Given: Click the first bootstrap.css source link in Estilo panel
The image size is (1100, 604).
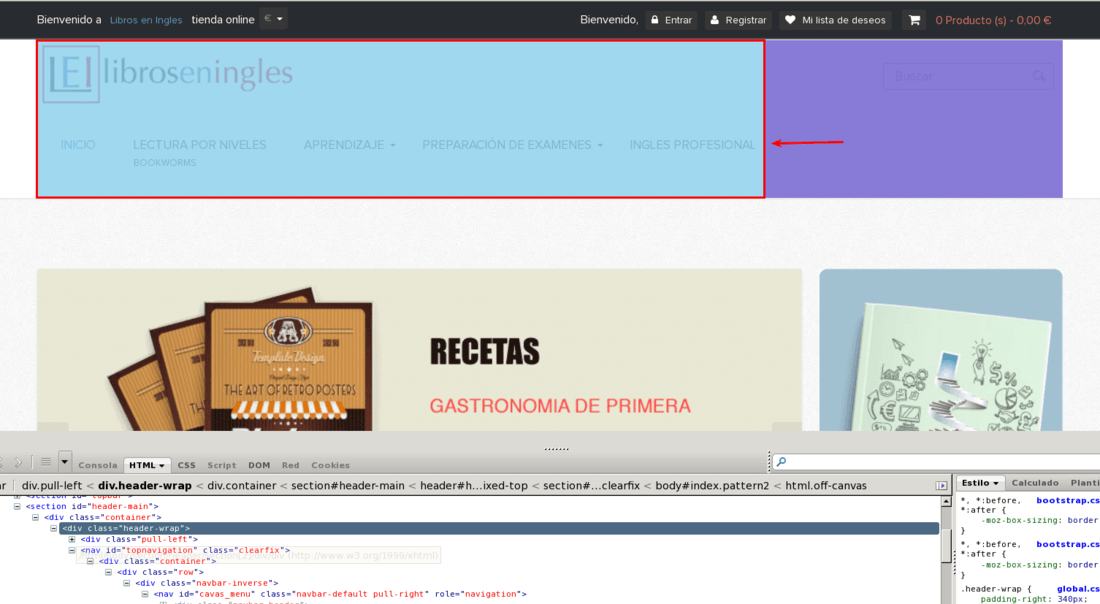Looking at the screenshot, I should click(x=1067, y=501).
